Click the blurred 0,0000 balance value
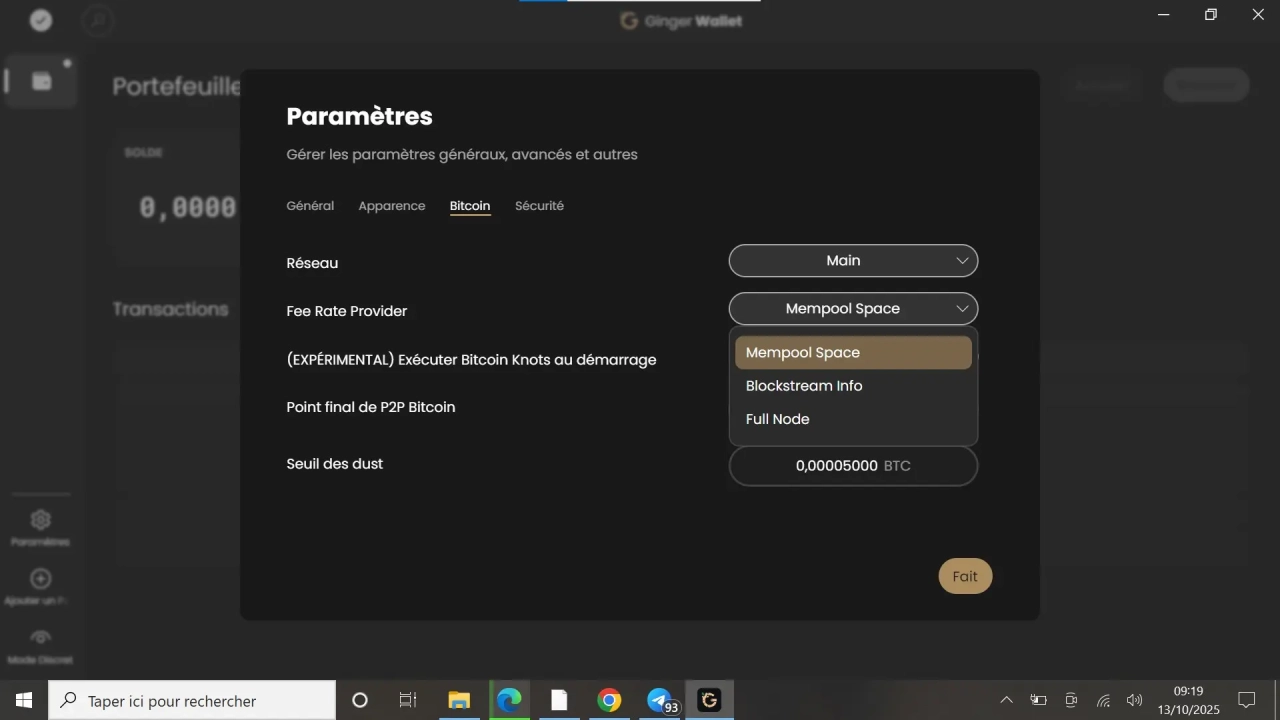 188,208
